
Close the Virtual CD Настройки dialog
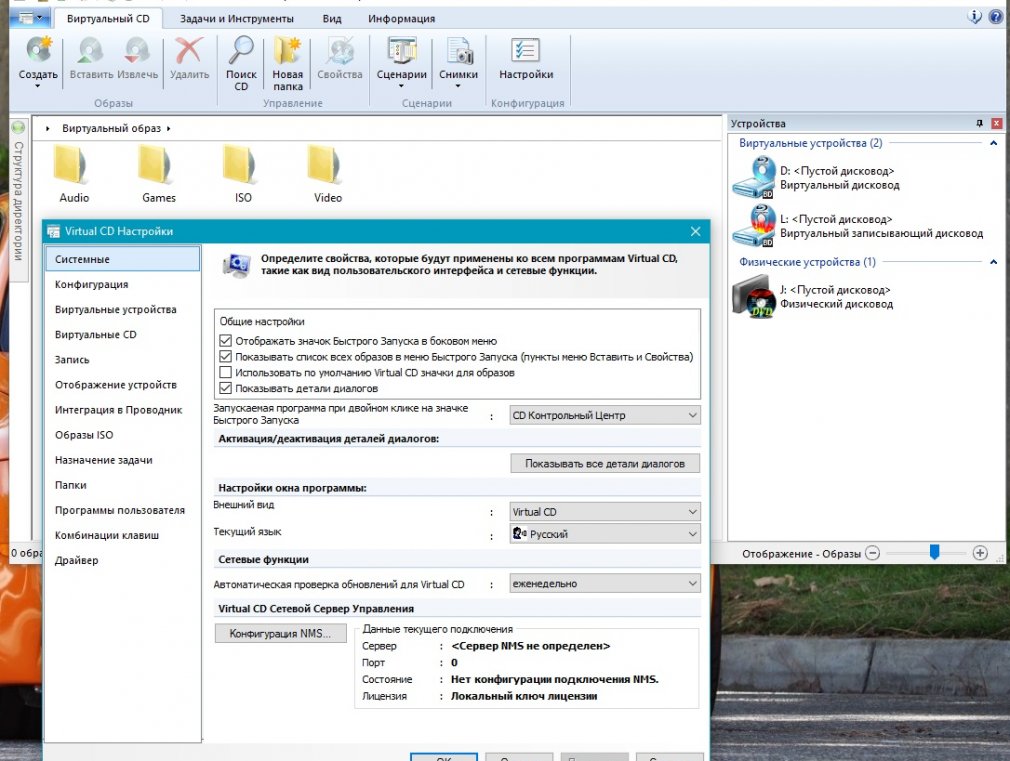(x=695, y=231)
